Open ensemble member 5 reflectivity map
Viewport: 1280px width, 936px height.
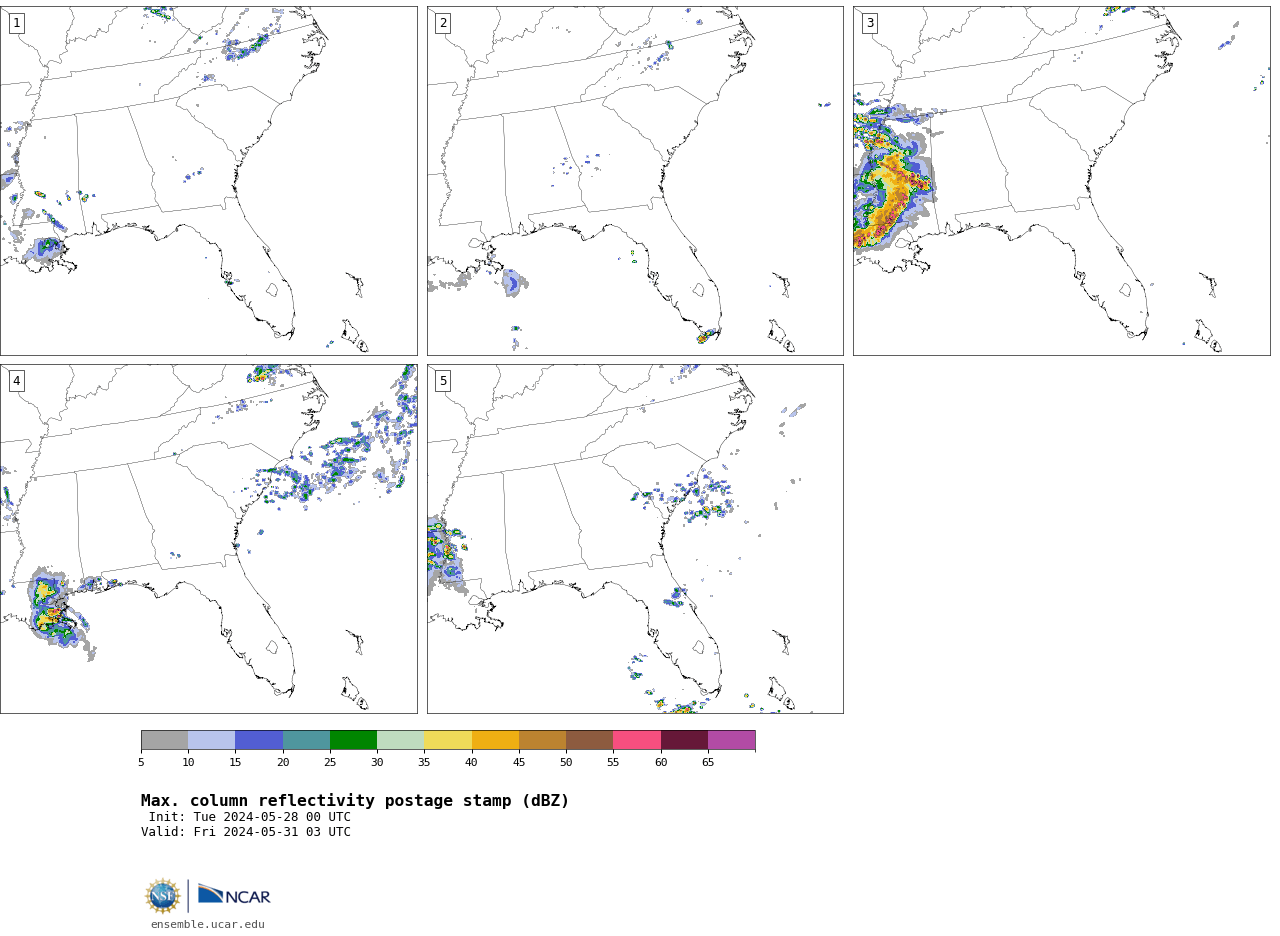point(635,538)
